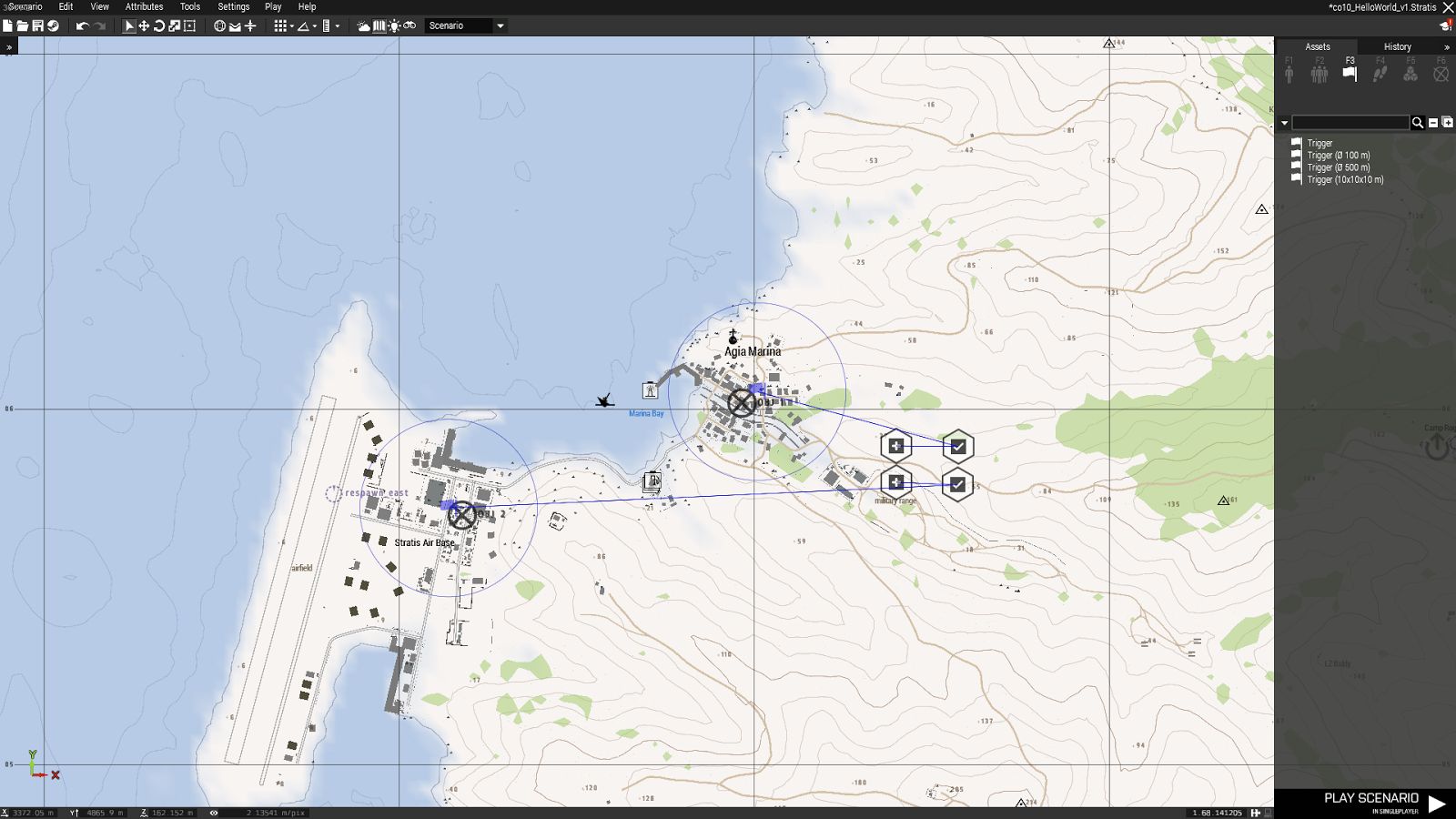Image resolution: width=1456 pixels, height=819 pixels.
Task: Click the asset search input field
Action: click(x=1350, y=122)
